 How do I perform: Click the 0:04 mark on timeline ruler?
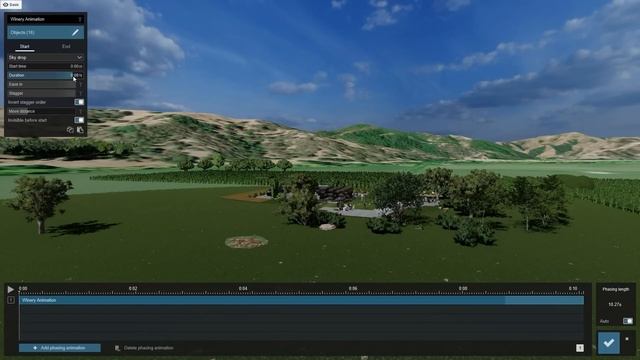click(x=243, y=289)
